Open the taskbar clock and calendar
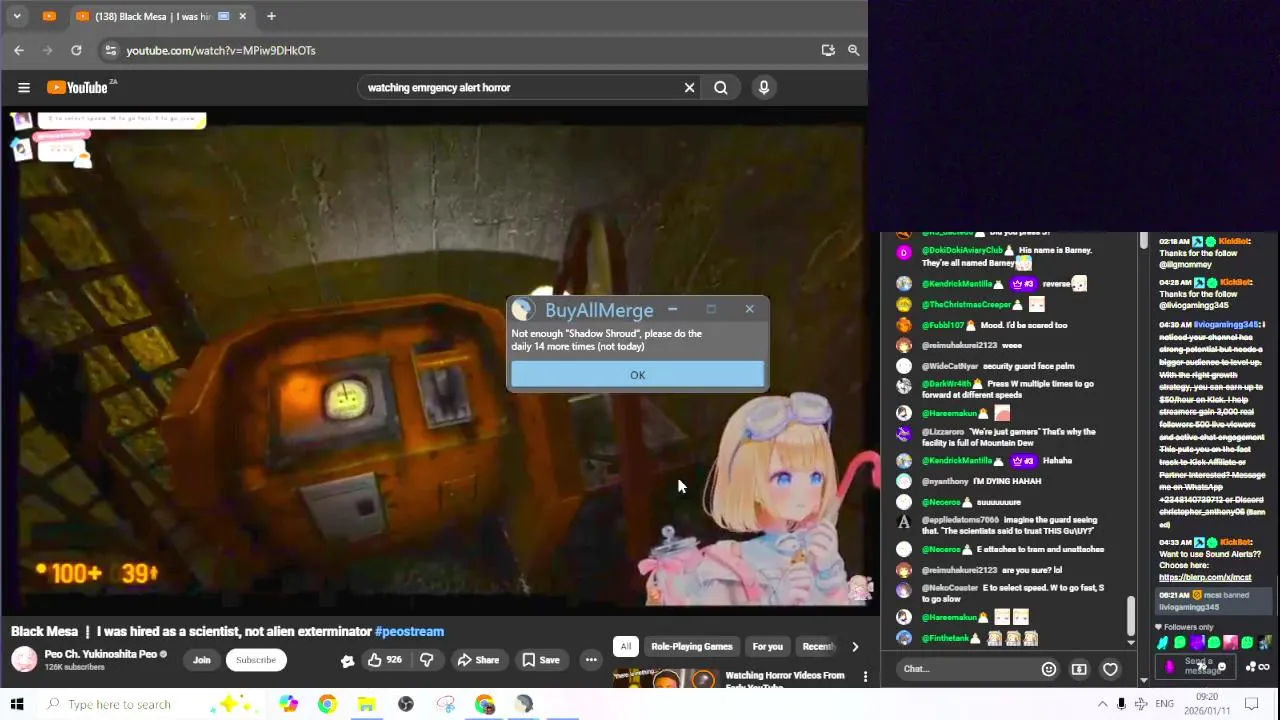1280x720 pixels. point(1207,704)
